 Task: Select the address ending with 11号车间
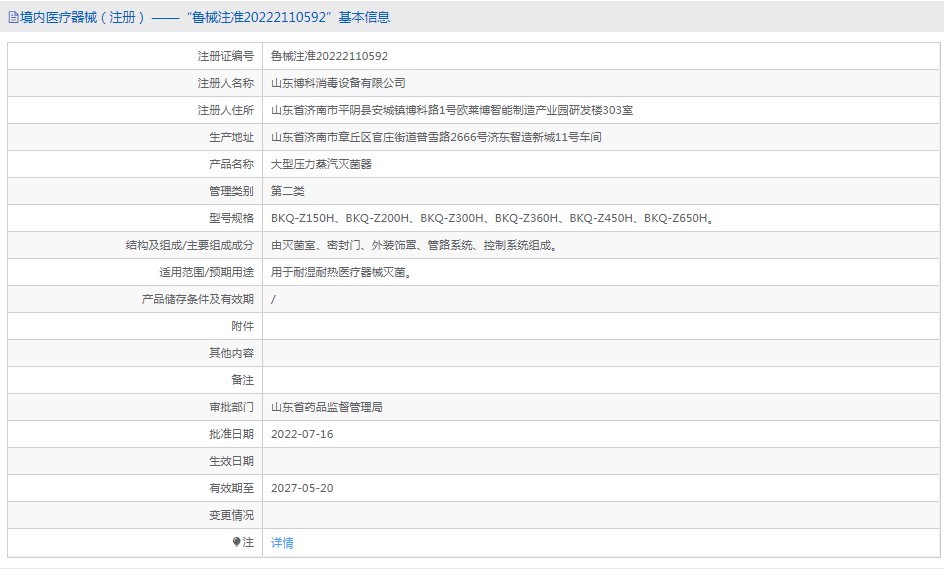pyautogui.click(x=436, y=137)
